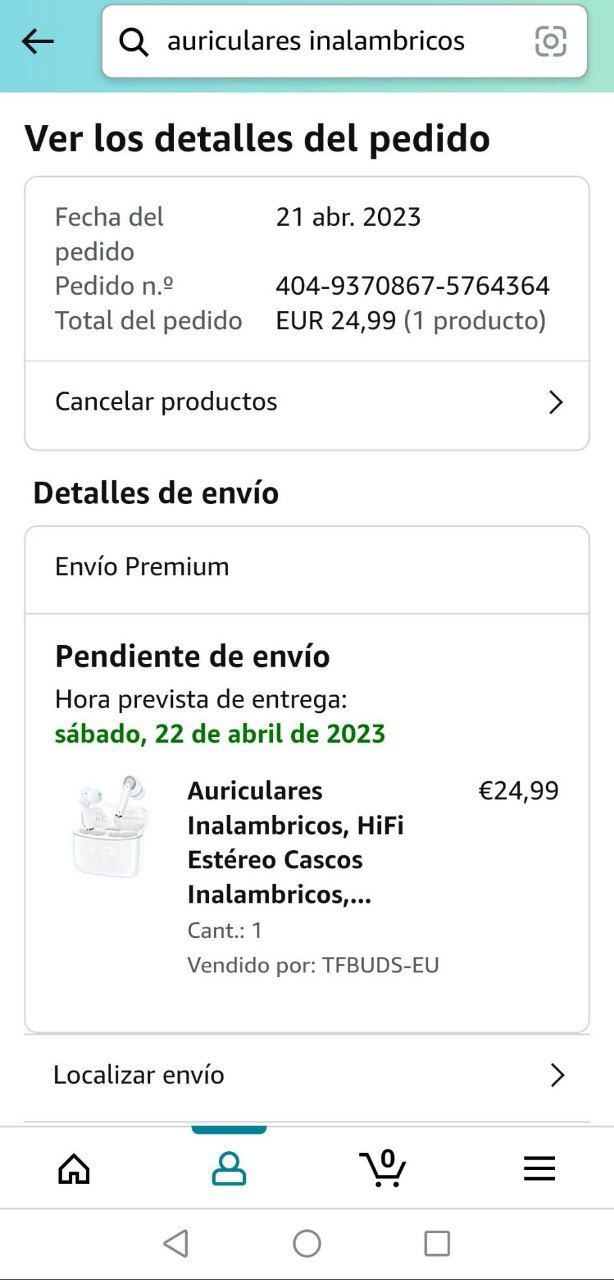This screenshot has width=614, height=1280.
Task: Tap order number 404-9370867-5764364
Action: 412,287
